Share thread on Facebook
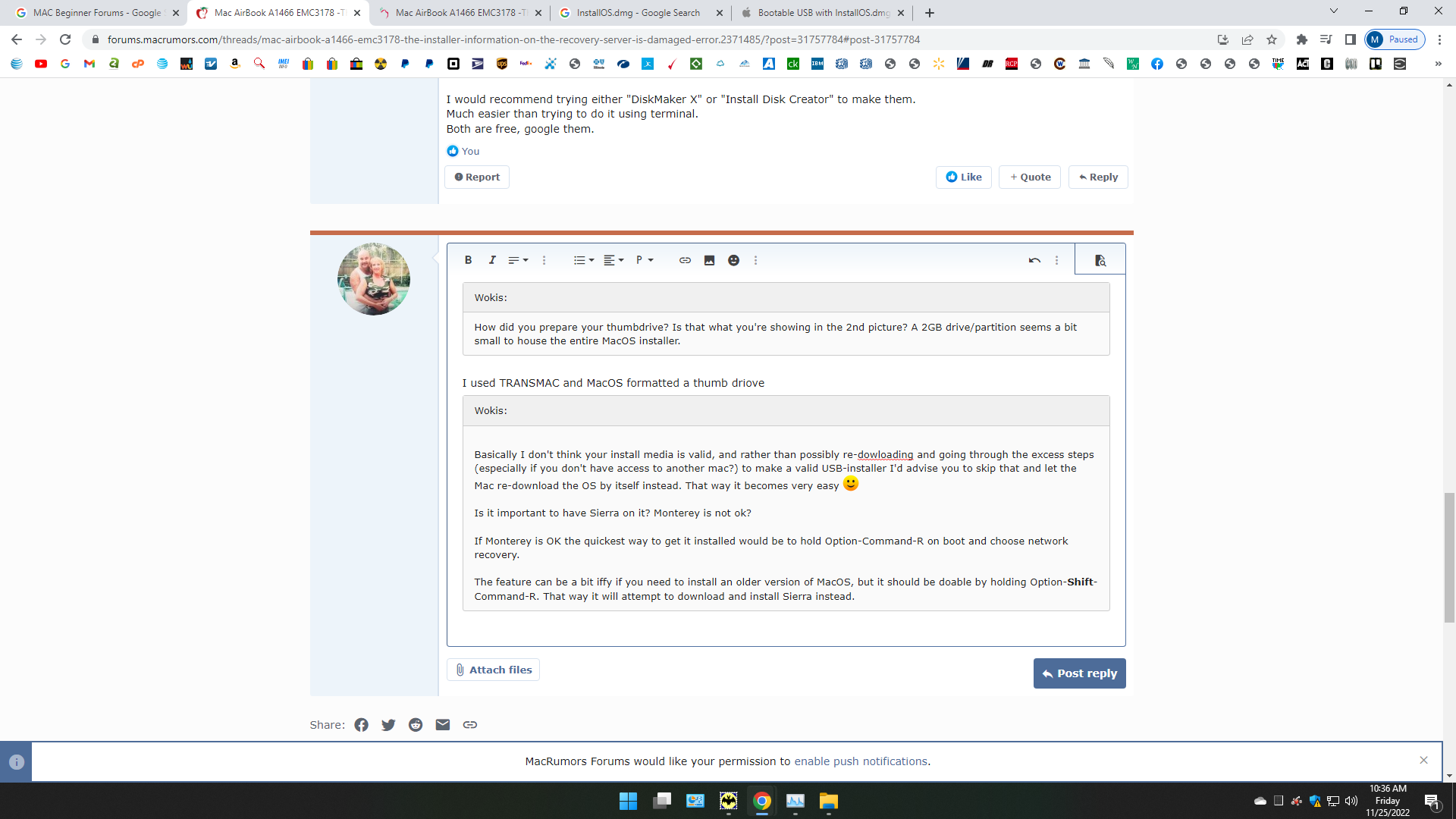Image resolution: width=1456 pixels, height=819 pixels. point(361,725)
